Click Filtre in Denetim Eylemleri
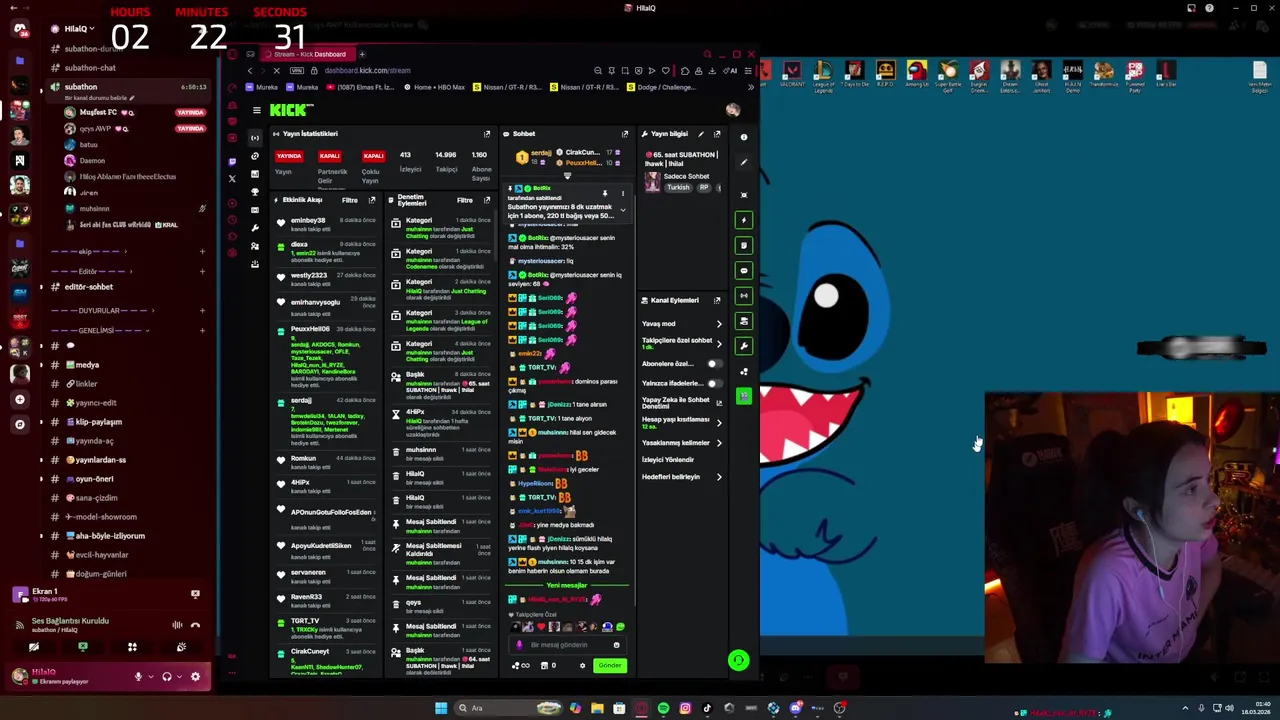Screen dimensions: 1280x720 pos(465,200)
